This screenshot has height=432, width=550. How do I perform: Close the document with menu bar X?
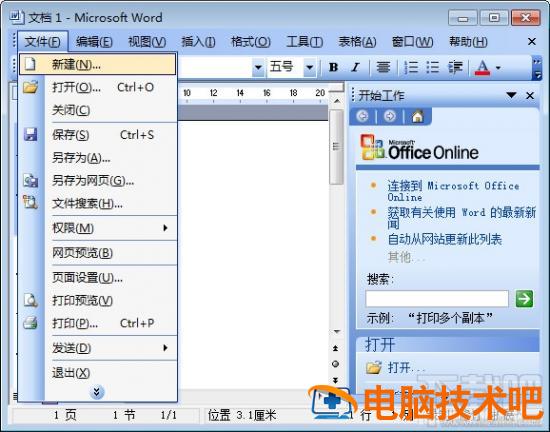point(532,42)
